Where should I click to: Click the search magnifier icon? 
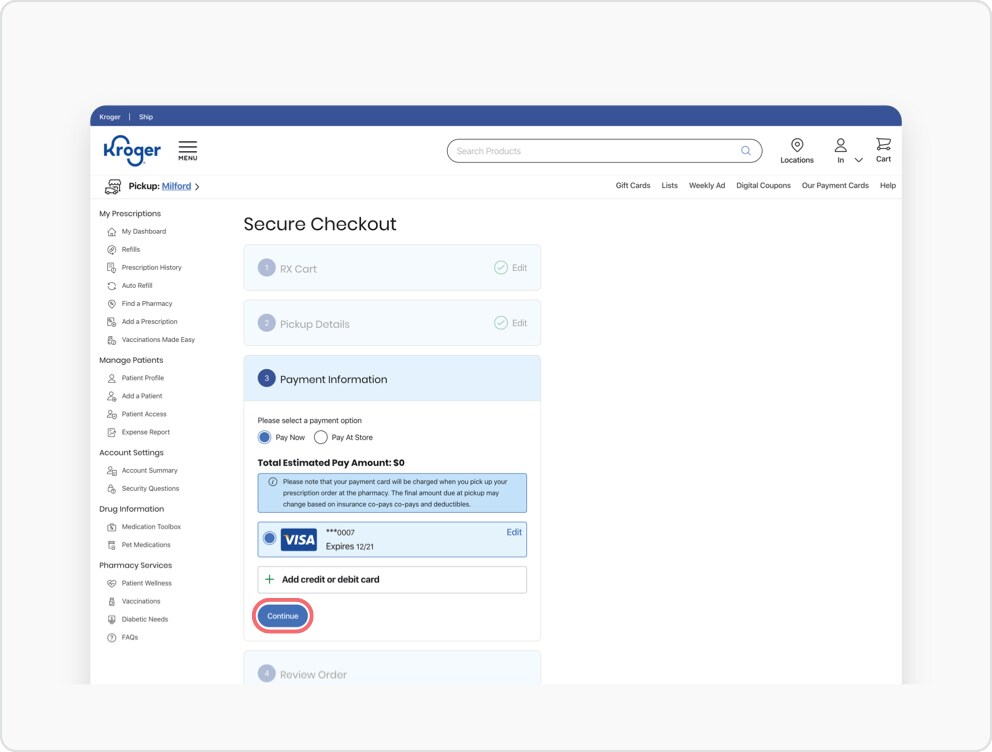(x=746, y=151)
